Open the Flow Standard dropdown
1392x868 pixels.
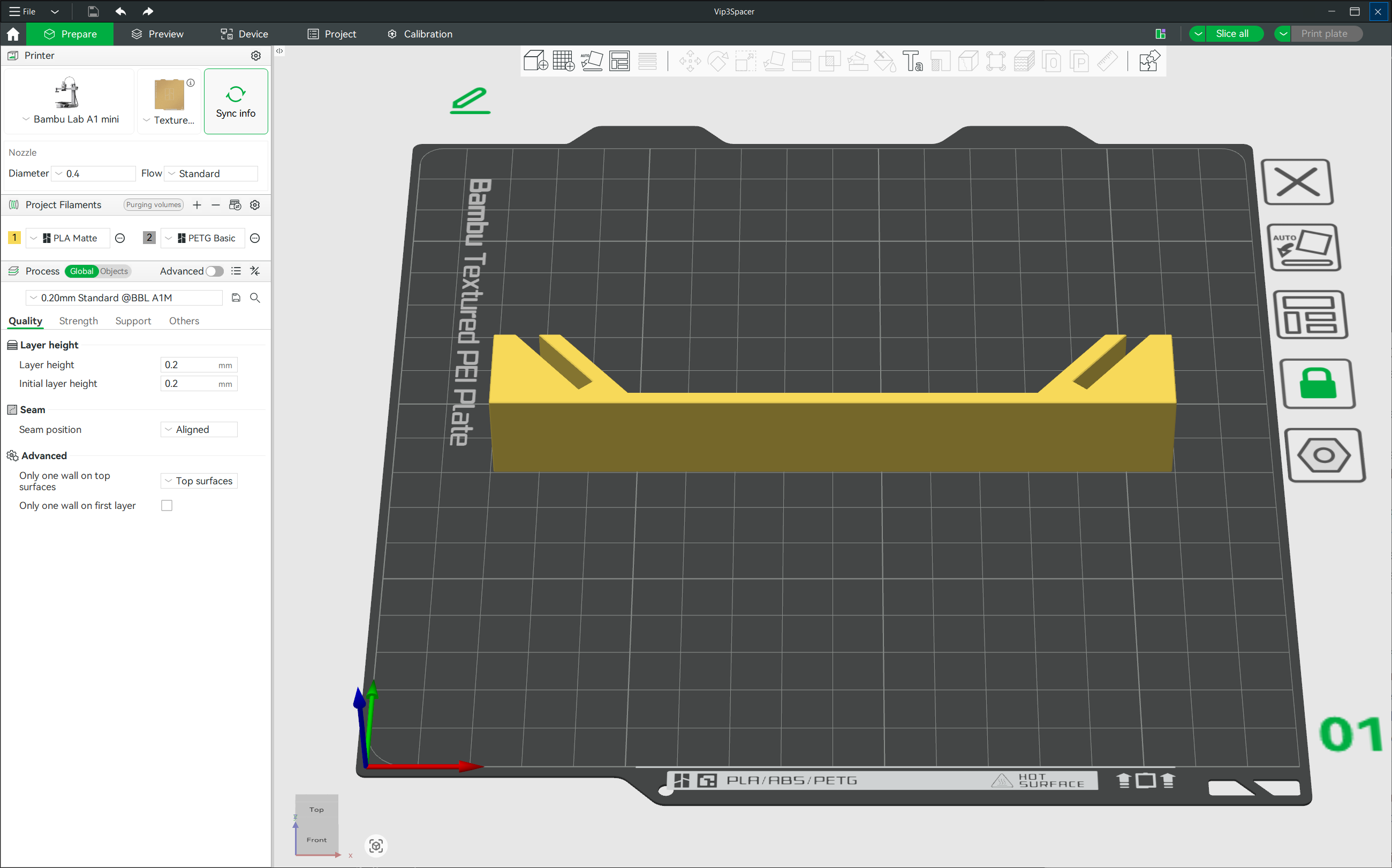[211, 173]
